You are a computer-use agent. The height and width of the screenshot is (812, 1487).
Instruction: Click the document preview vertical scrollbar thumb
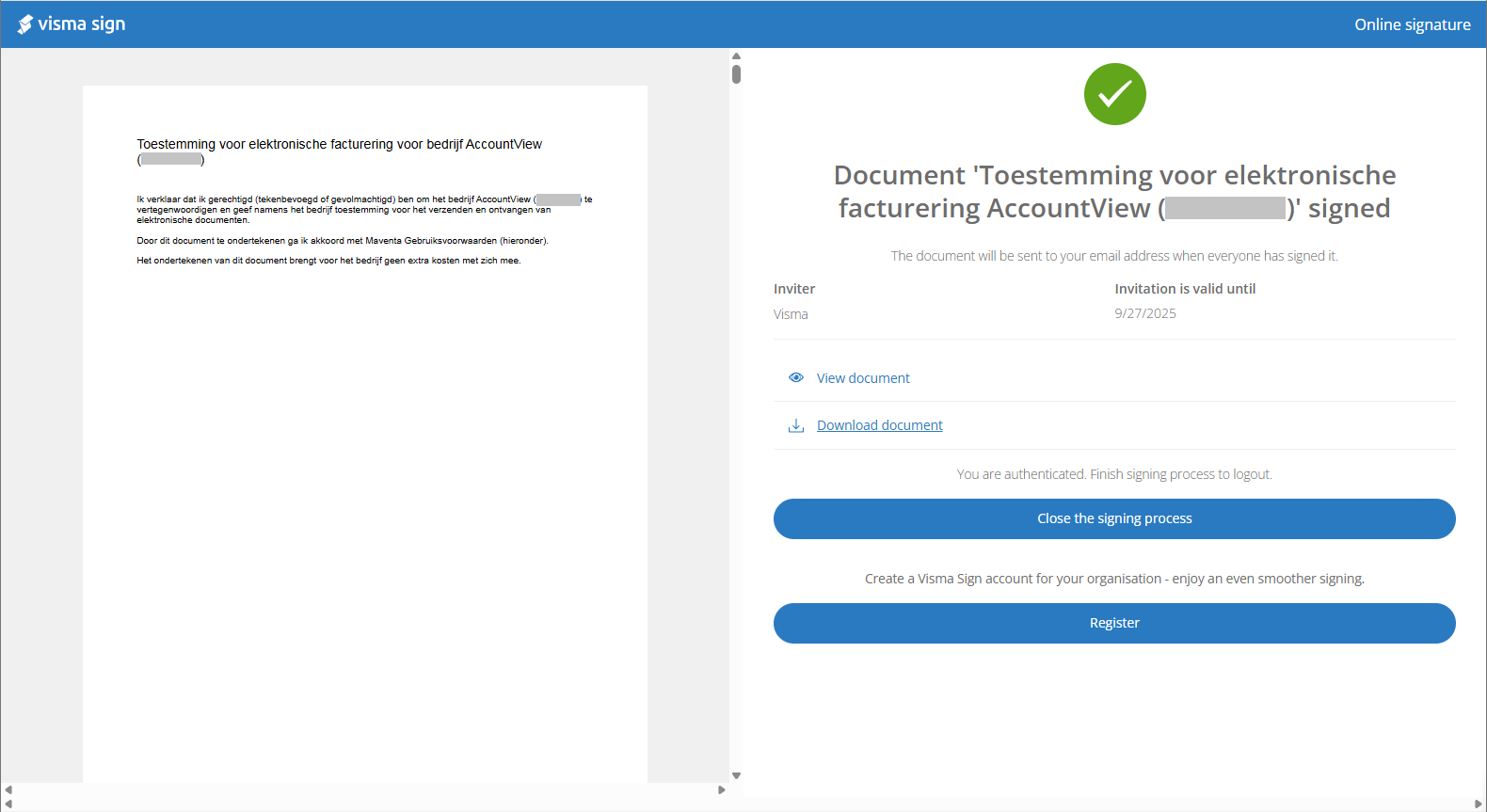(736, 73)
